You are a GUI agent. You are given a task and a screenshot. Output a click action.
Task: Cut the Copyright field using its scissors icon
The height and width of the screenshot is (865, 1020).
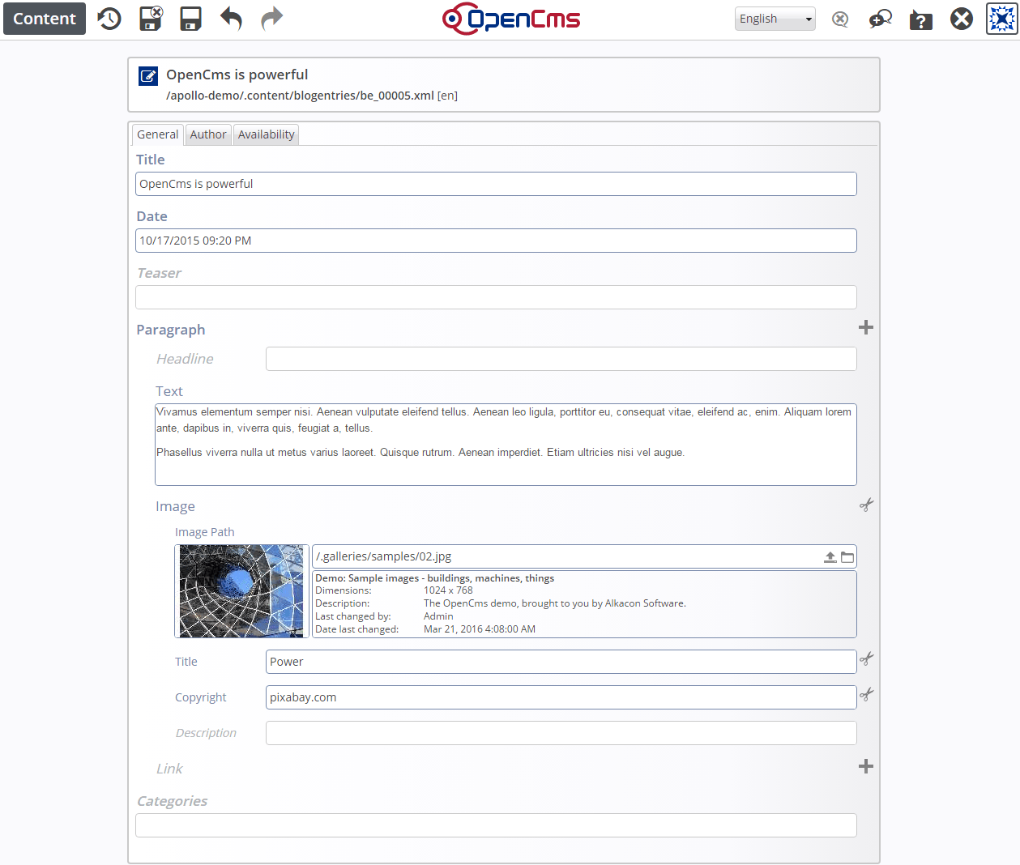click(x=866, y=693)
